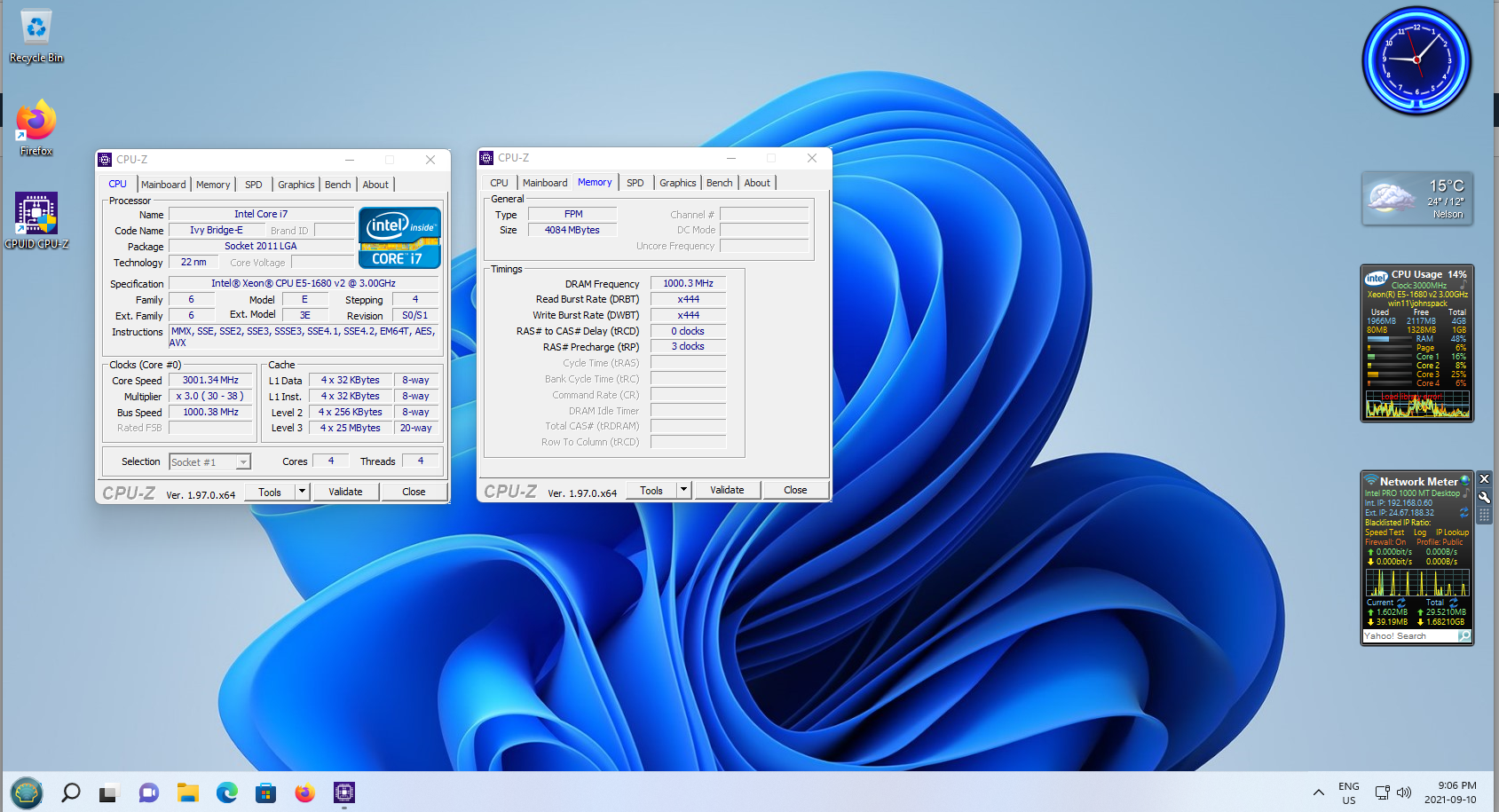Click the Core 1 usage bar
The width and height of the screenshot is (1499, 812).
click(x=1389, y=357)
